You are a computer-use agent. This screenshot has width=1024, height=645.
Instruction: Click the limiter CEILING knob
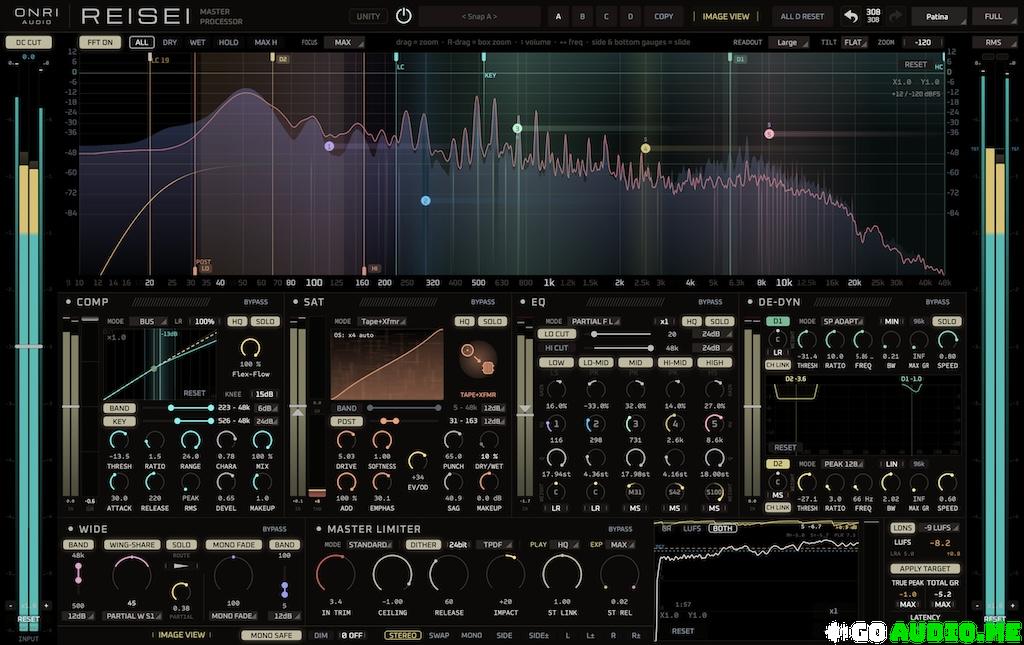[392, 575]
